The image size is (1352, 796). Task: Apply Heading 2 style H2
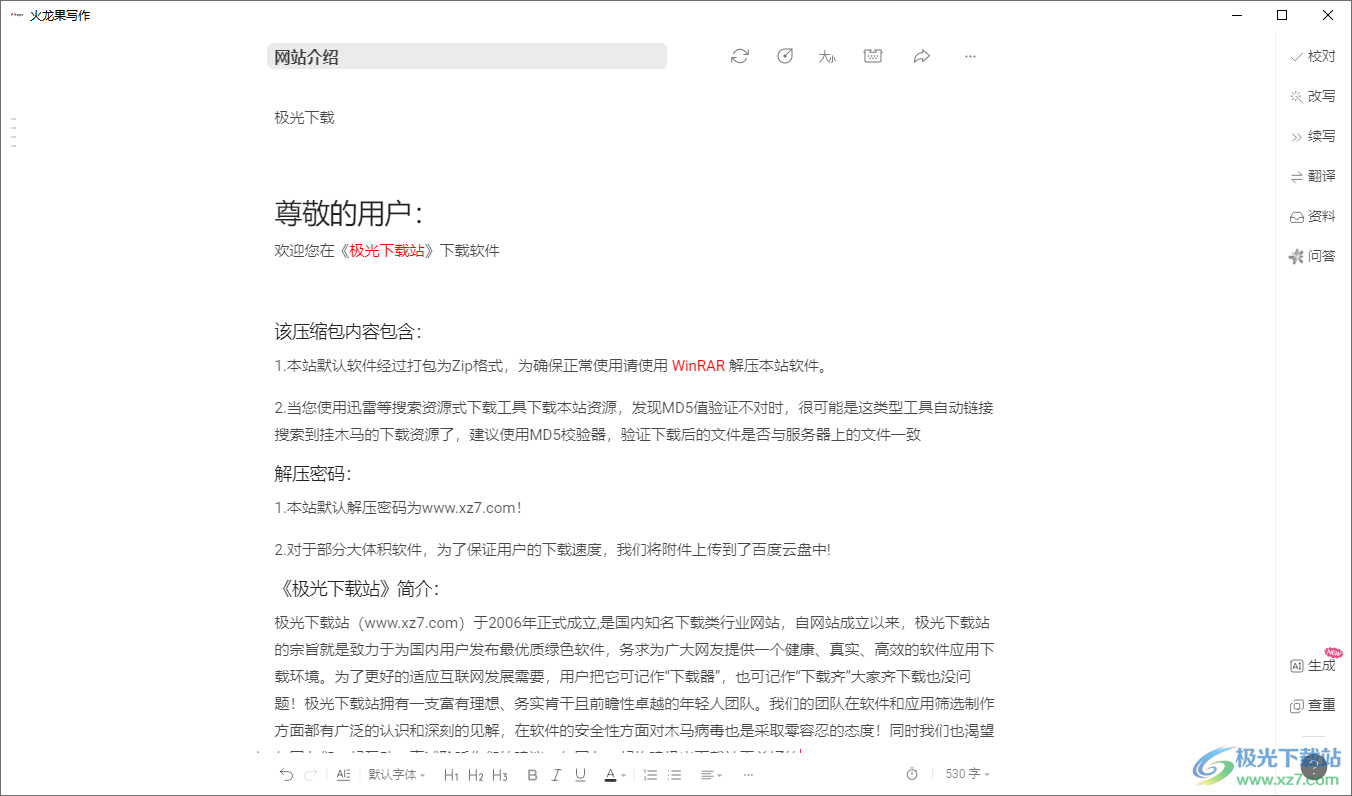[x=476, y=775]
